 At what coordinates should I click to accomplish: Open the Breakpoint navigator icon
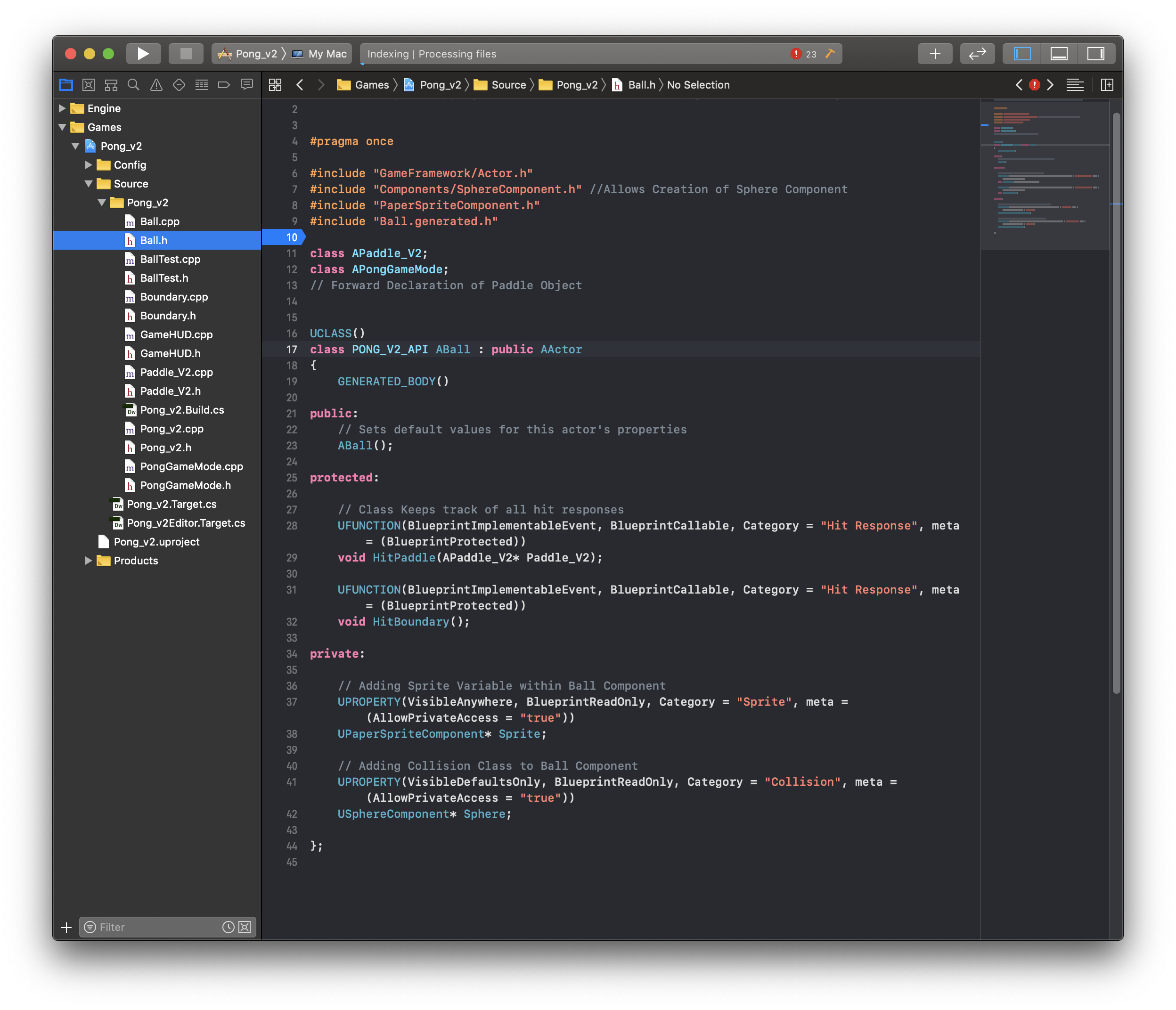(224, 85)
